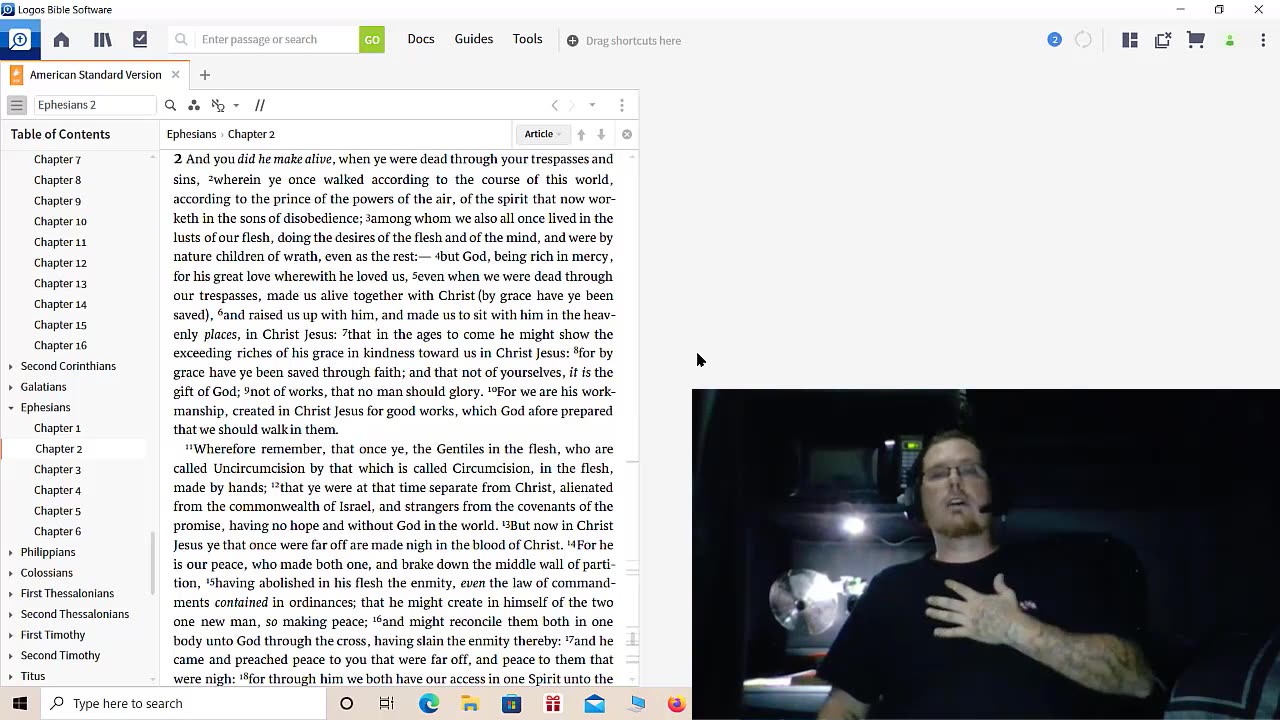This screenshot has height=720, width=1280.
Task: Launch Microsoft Edge from the taskbar
Action: click(429, 704)
